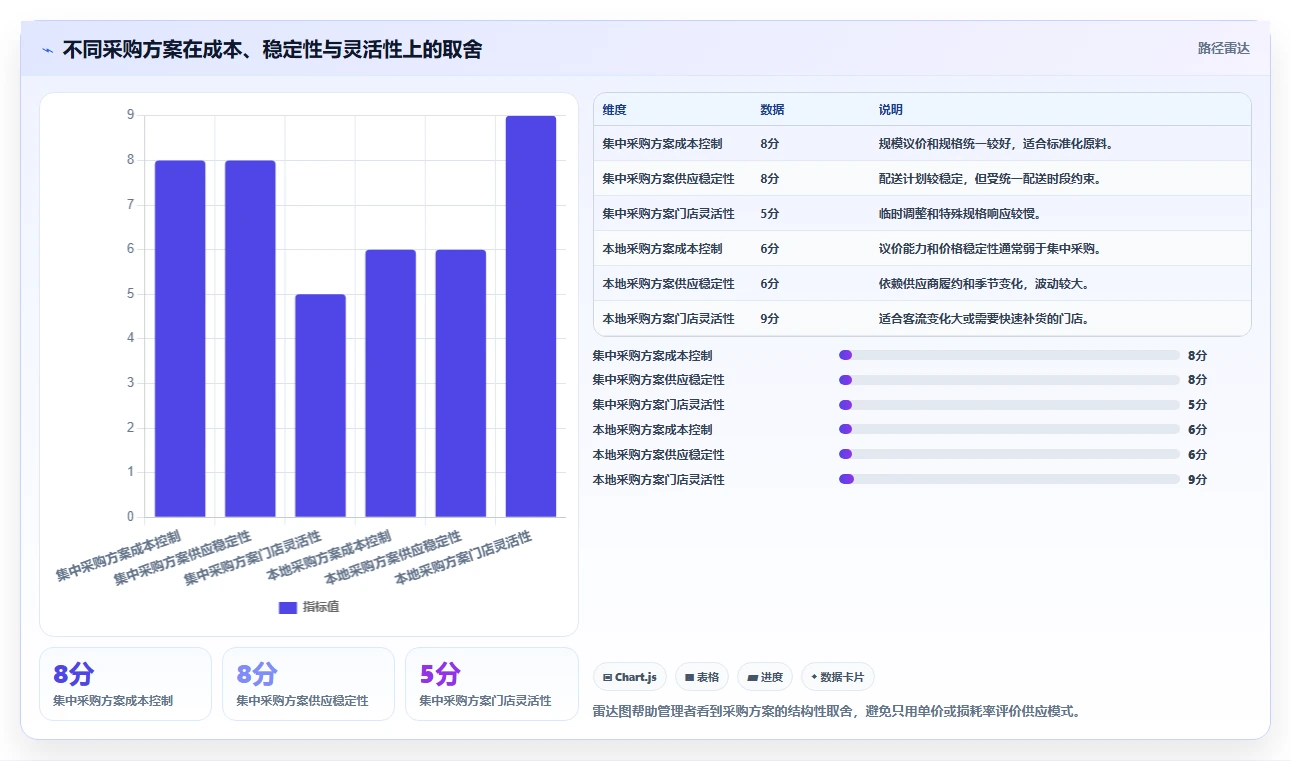Screen dimensions: 1291x761
Task: Select table row 本地采购方案成本控制
Action: point(922,249)
